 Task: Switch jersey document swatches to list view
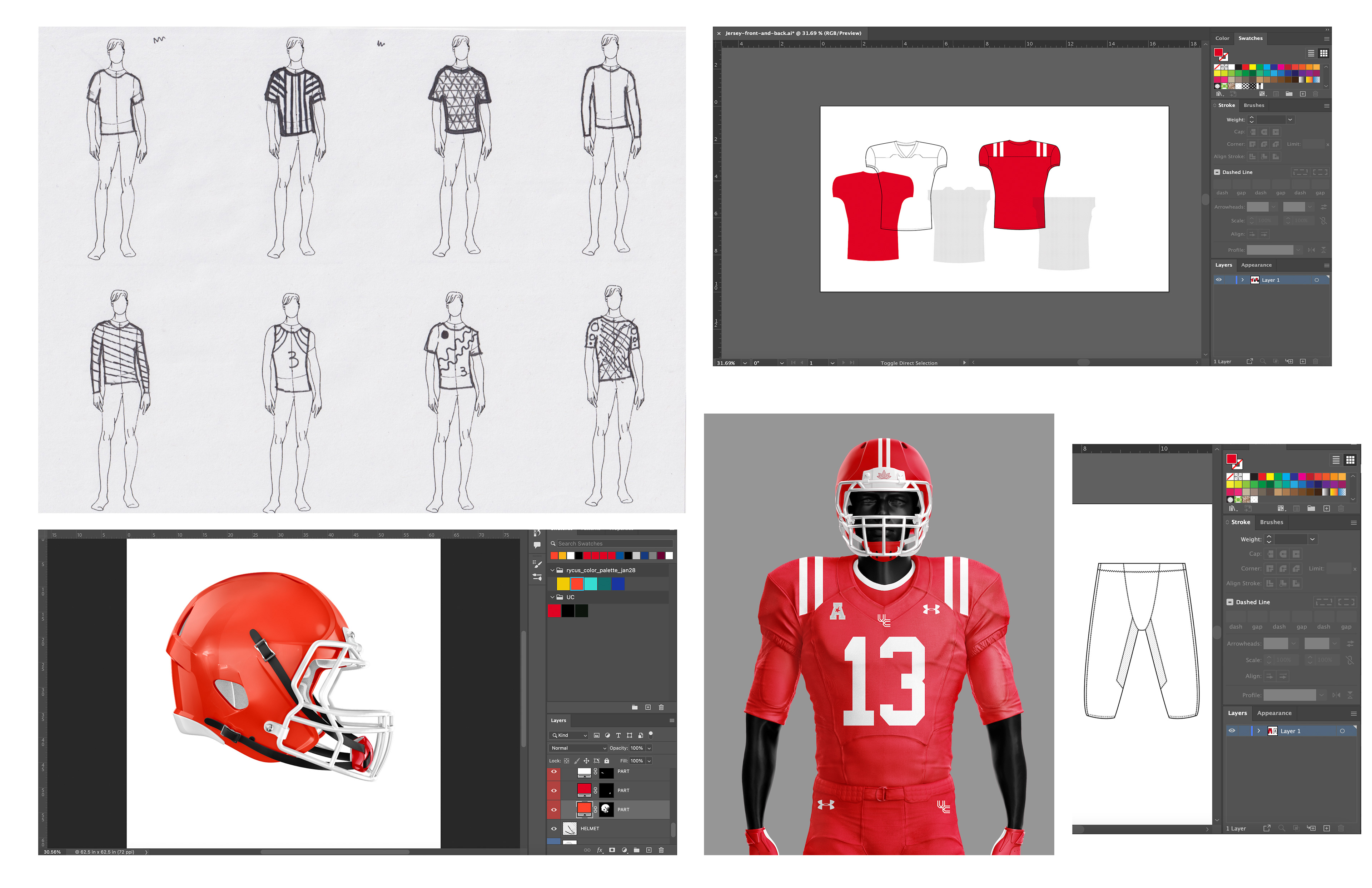pyautogui.click(x=1311, y=53)
